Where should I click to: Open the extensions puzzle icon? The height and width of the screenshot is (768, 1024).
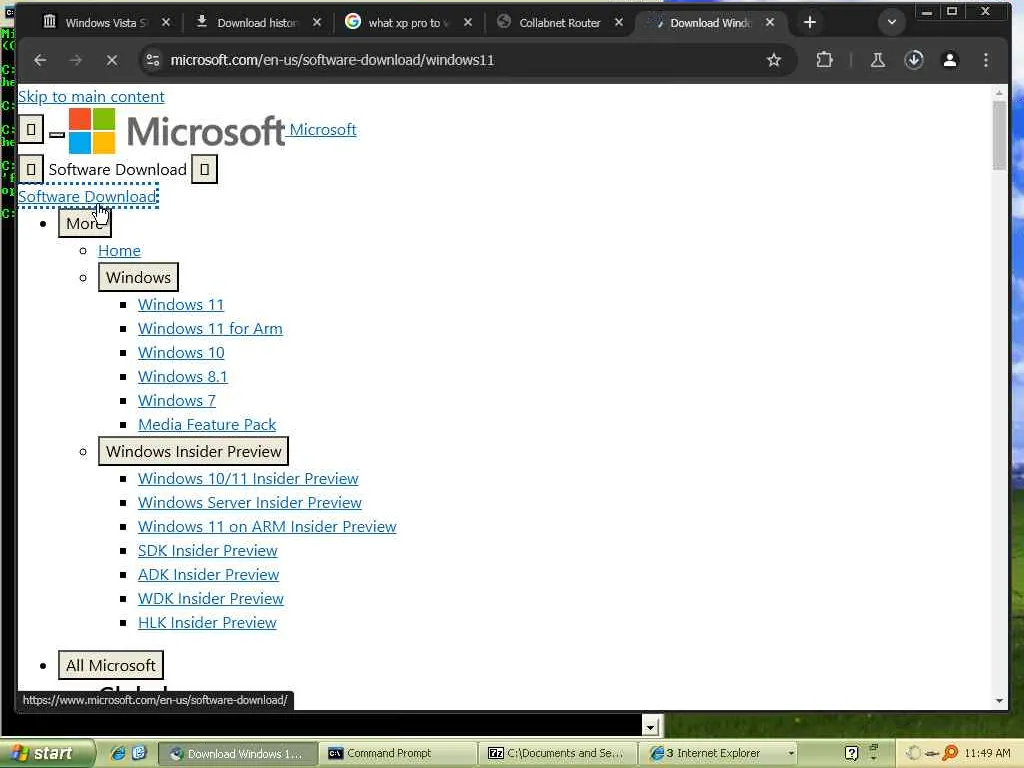pyautogui.click(x=824, y=60)
